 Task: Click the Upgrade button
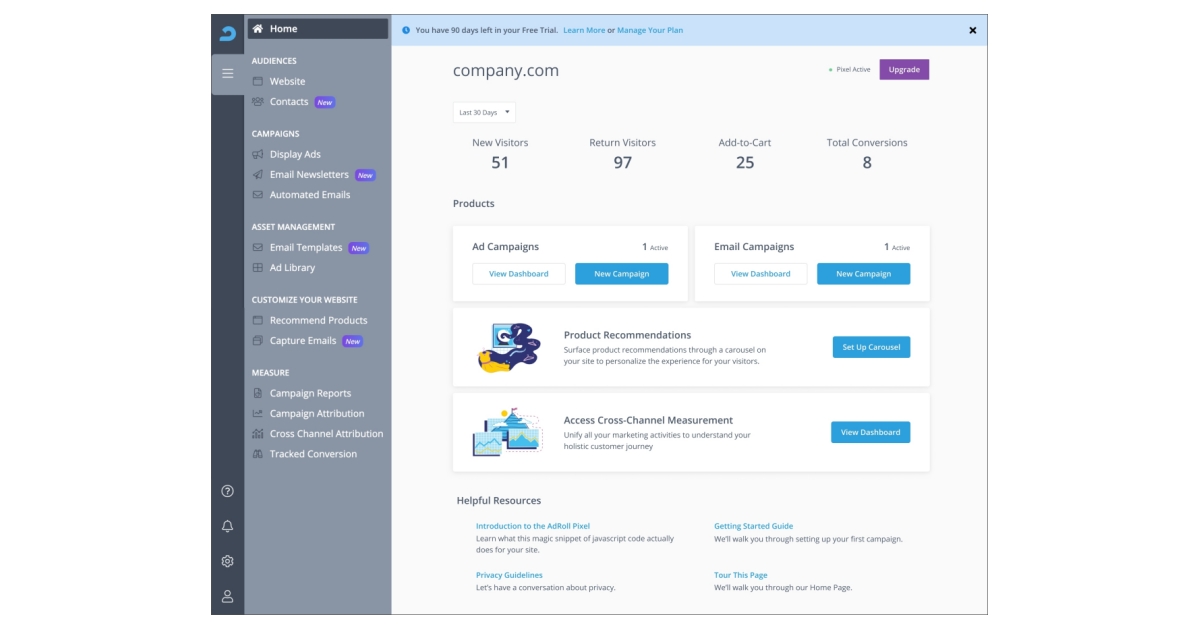[904, 69]
